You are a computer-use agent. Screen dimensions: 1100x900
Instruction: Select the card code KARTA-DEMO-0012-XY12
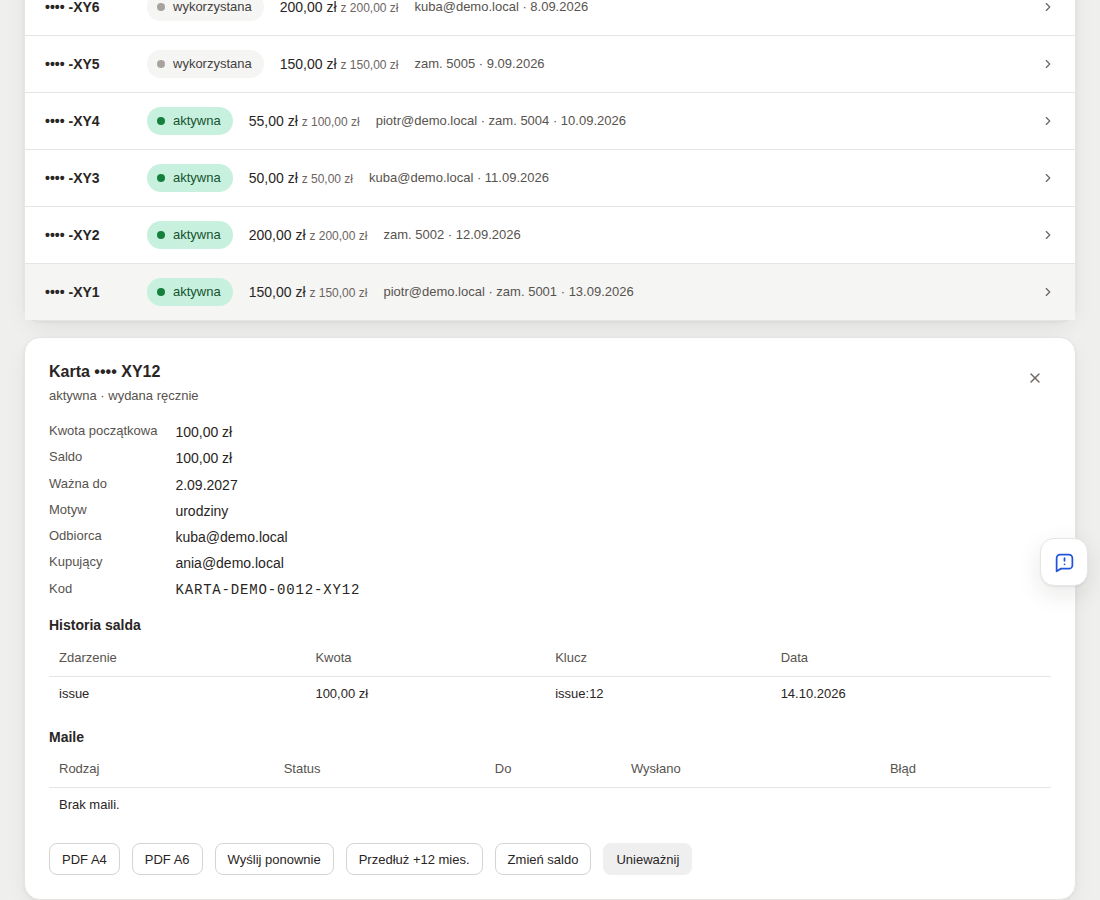pos(267,589)
